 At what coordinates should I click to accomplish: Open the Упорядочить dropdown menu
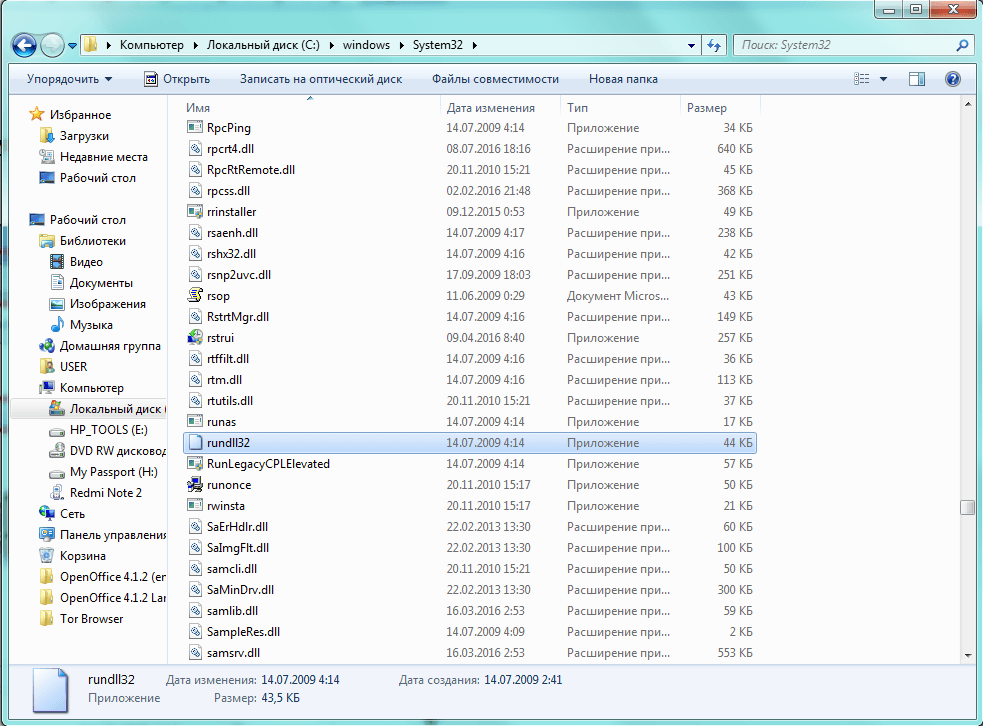69,79
